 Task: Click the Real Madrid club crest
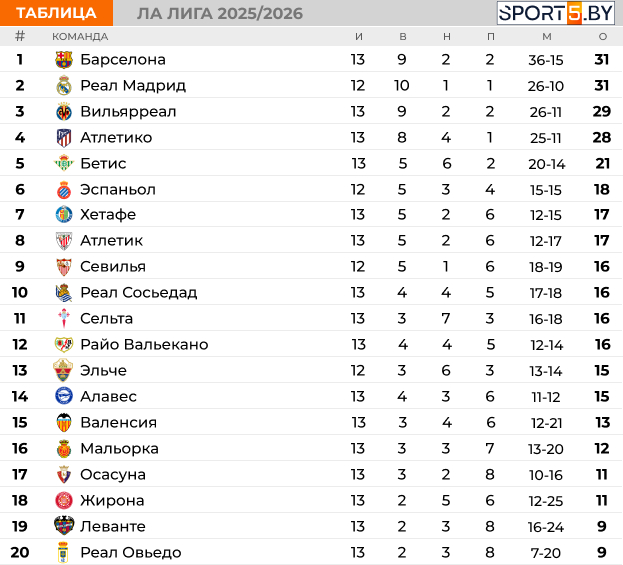coord(64,85)
